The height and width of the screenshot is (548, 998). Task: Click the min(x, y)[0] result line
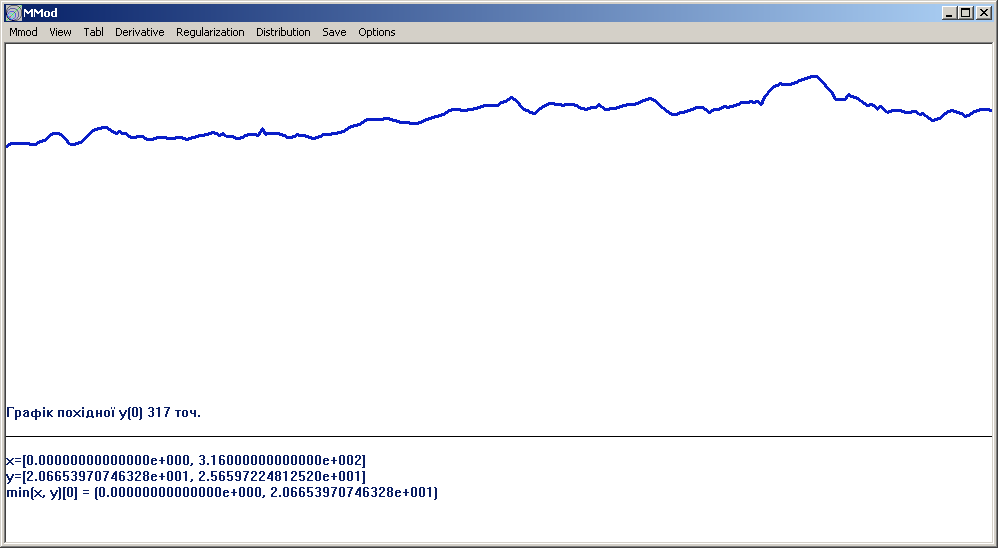click(221, 493)
